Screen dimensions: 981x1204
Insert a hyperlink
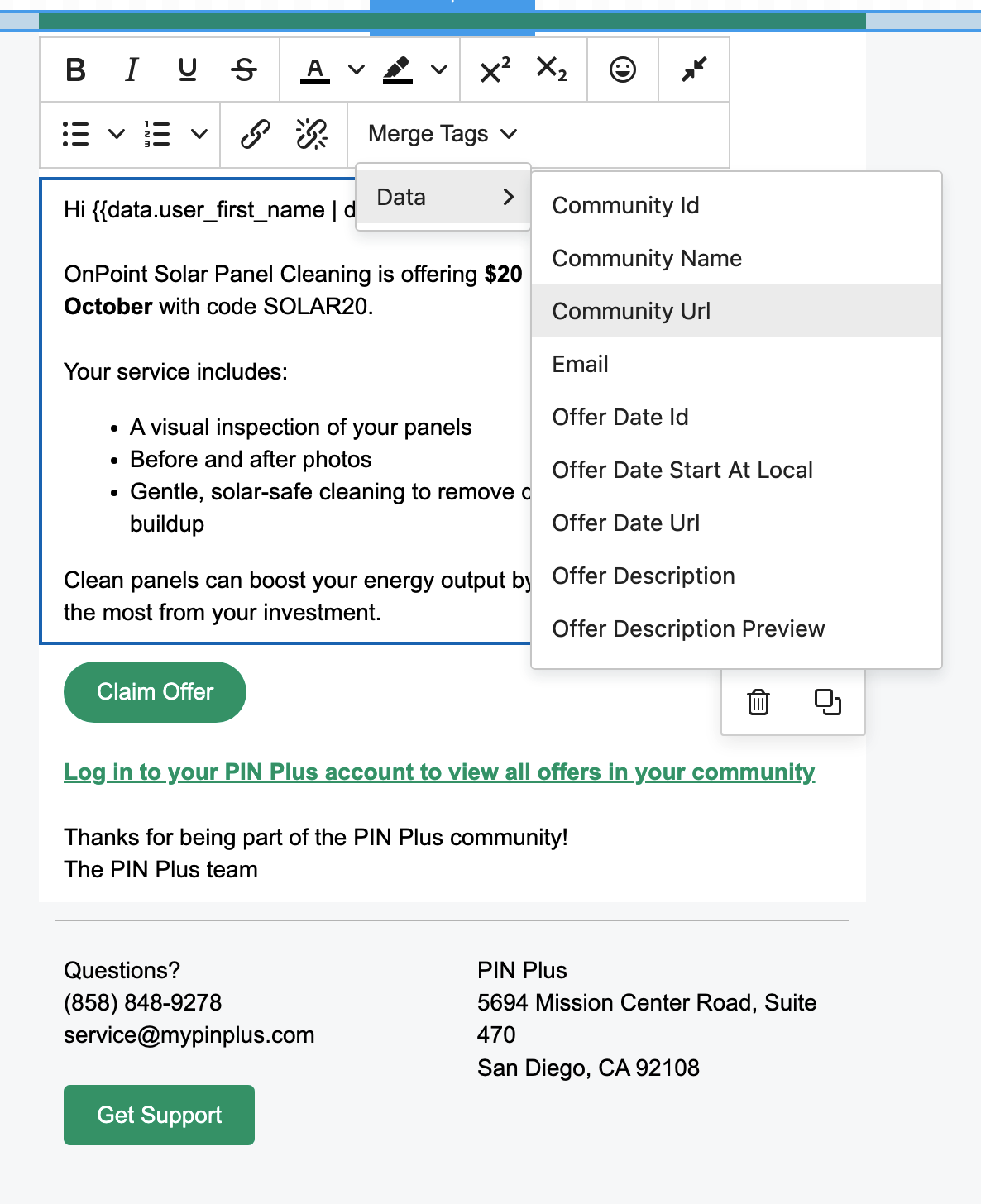255,134
